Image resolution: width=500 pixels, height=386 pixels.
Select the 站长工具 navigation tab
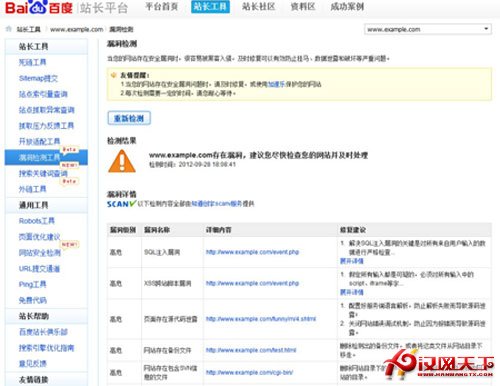pyautogui.click(x=210, y=7)
